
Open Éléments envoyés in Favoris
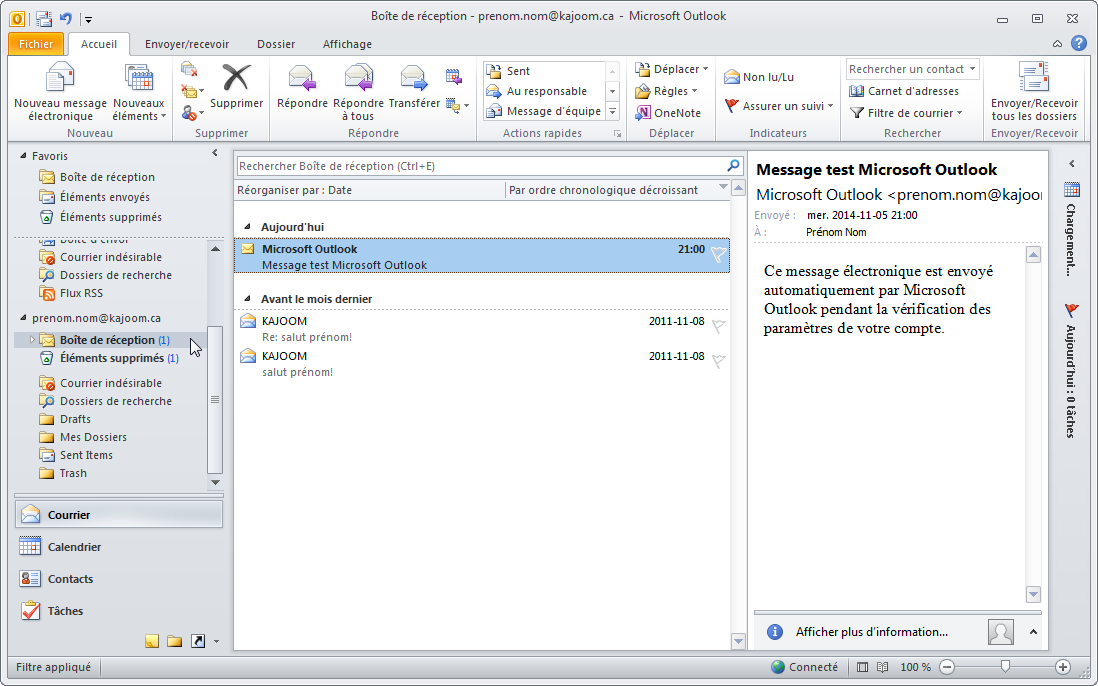104,197
